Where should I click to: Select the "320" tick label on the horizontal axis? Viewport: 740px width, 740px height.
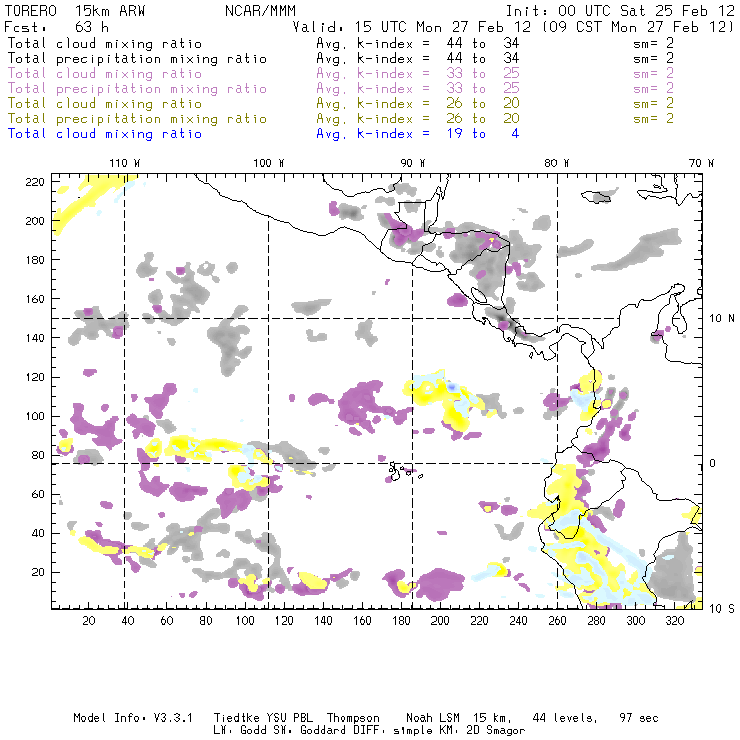coord(674,621)
